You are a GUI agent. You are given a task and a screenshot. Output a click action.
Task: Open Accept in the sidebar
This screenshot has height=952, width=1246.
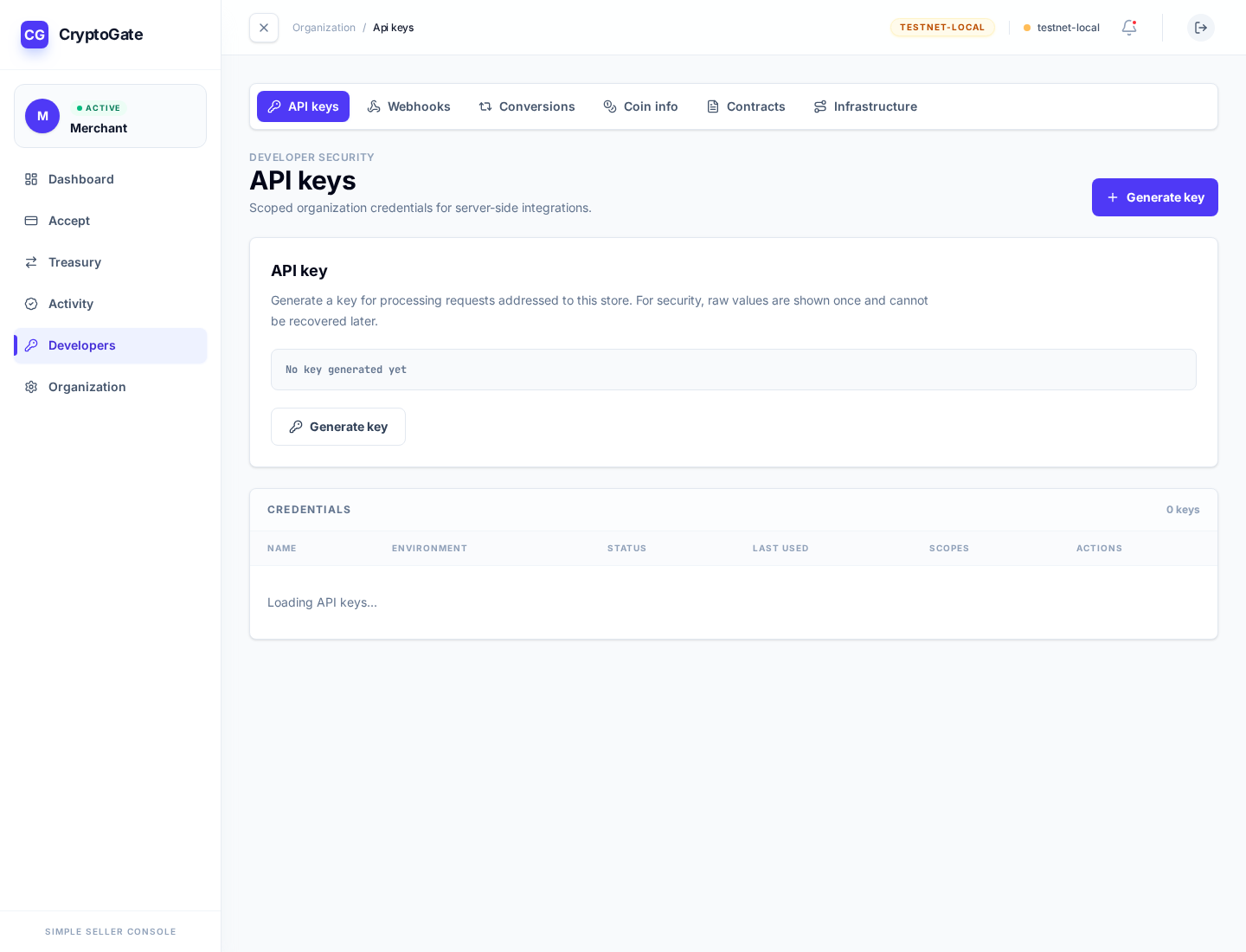pos(110,221)
